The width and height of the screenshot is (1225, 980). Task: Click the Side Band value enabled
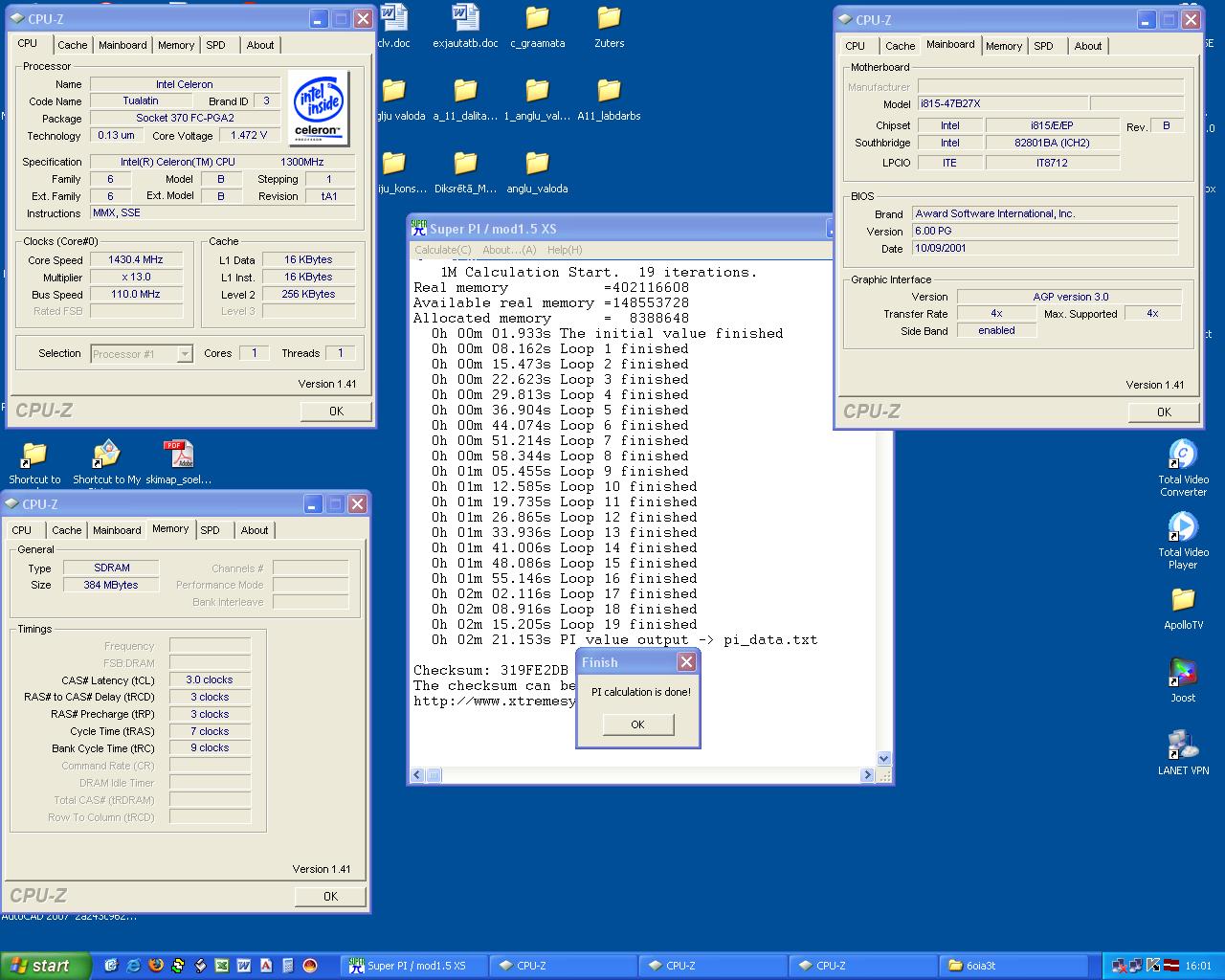[996, 330]
